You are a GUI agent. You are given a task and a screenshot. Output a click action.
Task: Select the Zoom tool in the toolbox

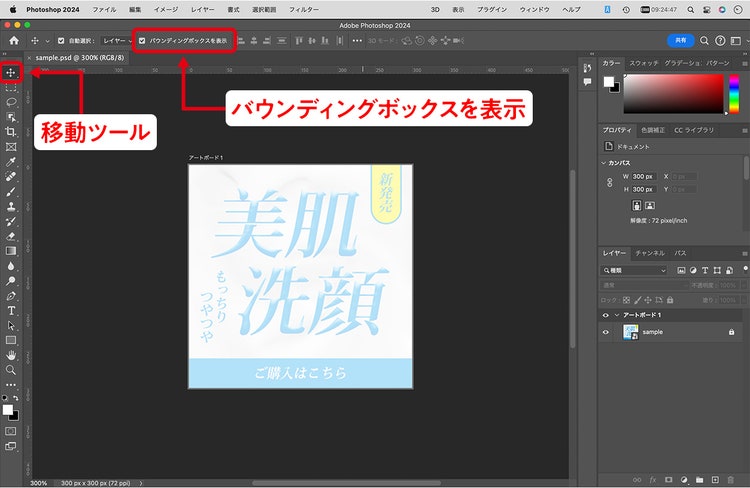click(x=11, y=370)
